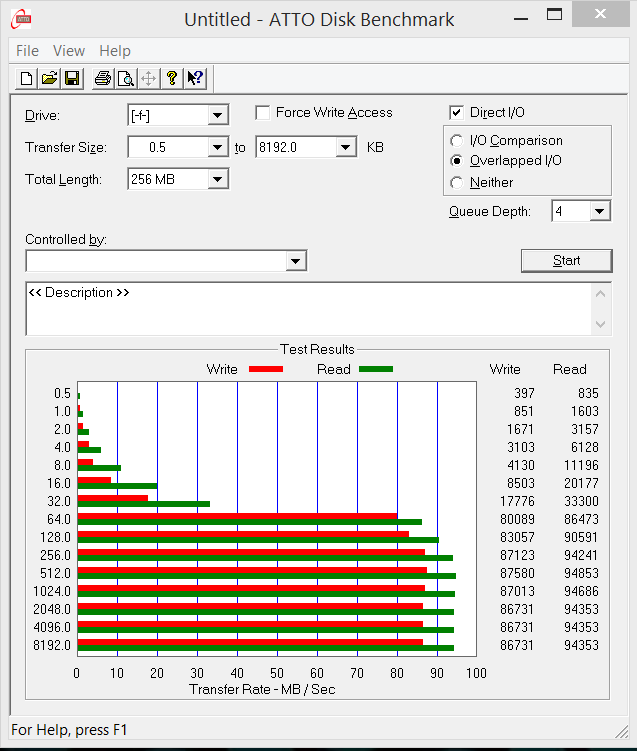This screenshot has width=637, height=751.
Task: Open the Controlled by combo box
Action: (x=295, y=261)
